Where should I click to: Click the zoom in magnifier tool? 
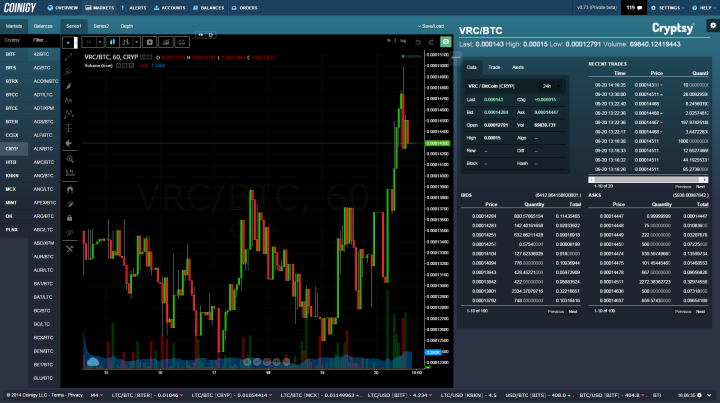point(69,159)
